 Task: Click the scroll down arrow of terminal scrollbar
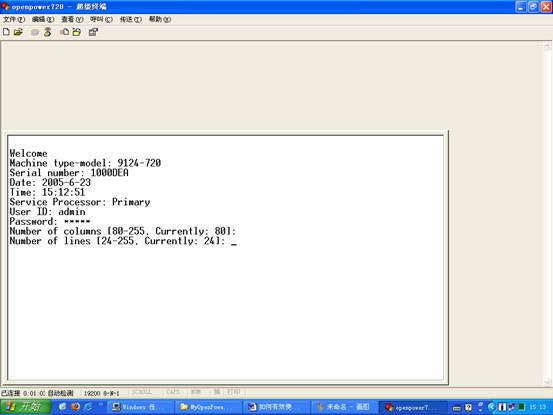click(547, 382)
